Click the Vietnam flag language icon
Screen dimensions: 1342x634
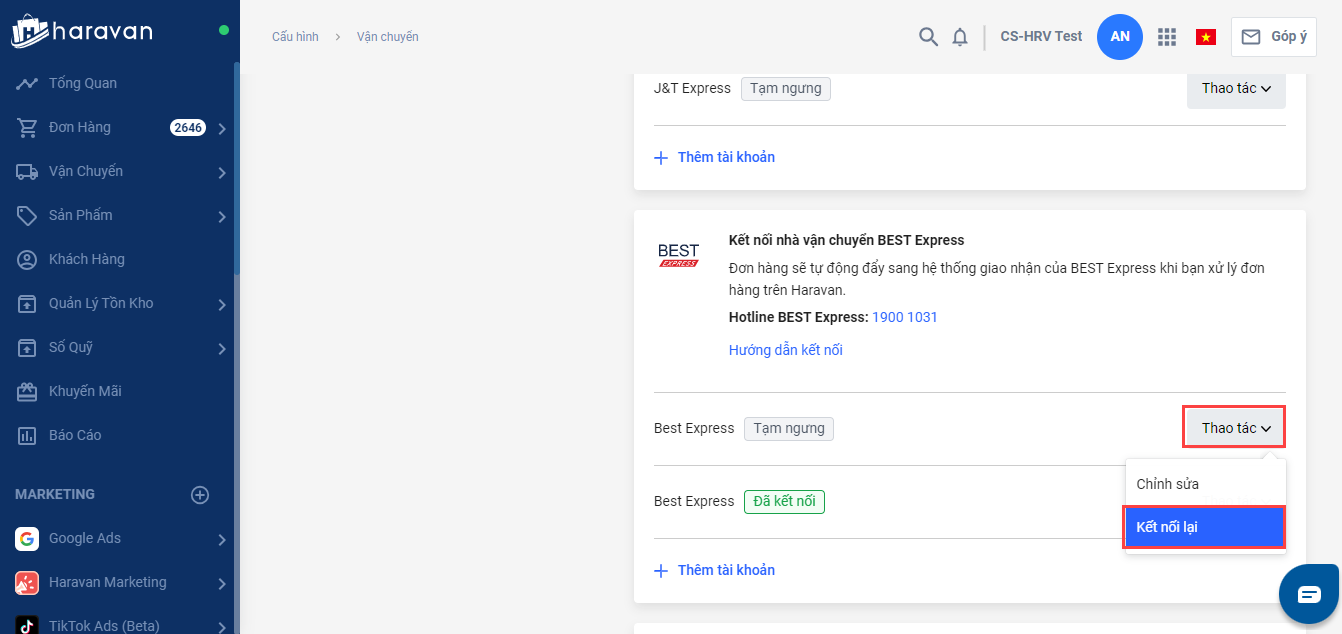(x=1205, y=37)
